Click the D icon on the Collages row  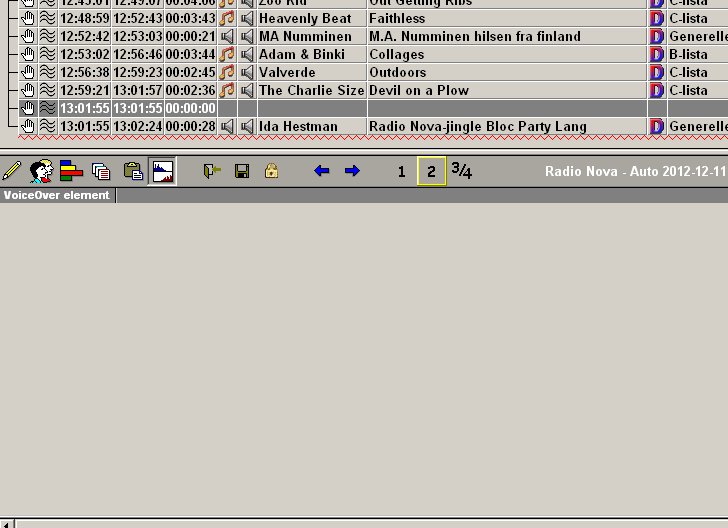coord(657,54)
